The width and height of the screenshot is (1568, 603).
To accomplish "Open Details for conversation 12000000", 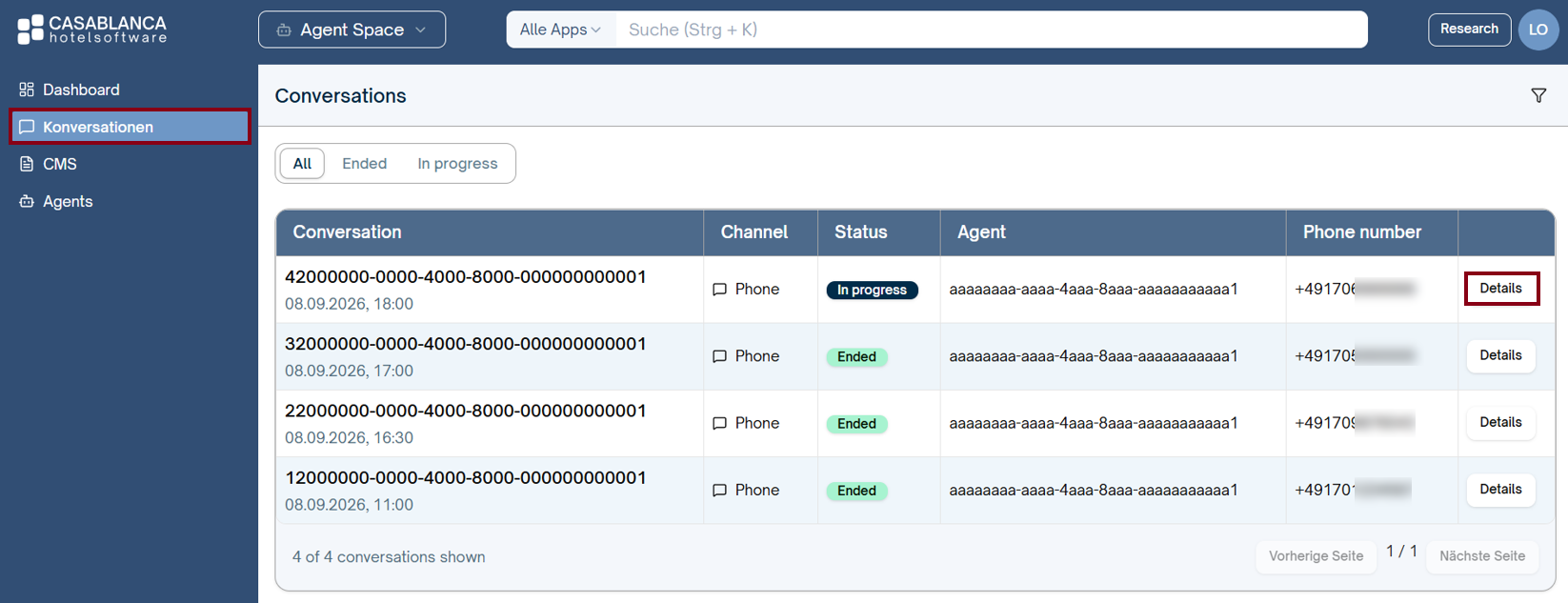I will (1500, 489).
